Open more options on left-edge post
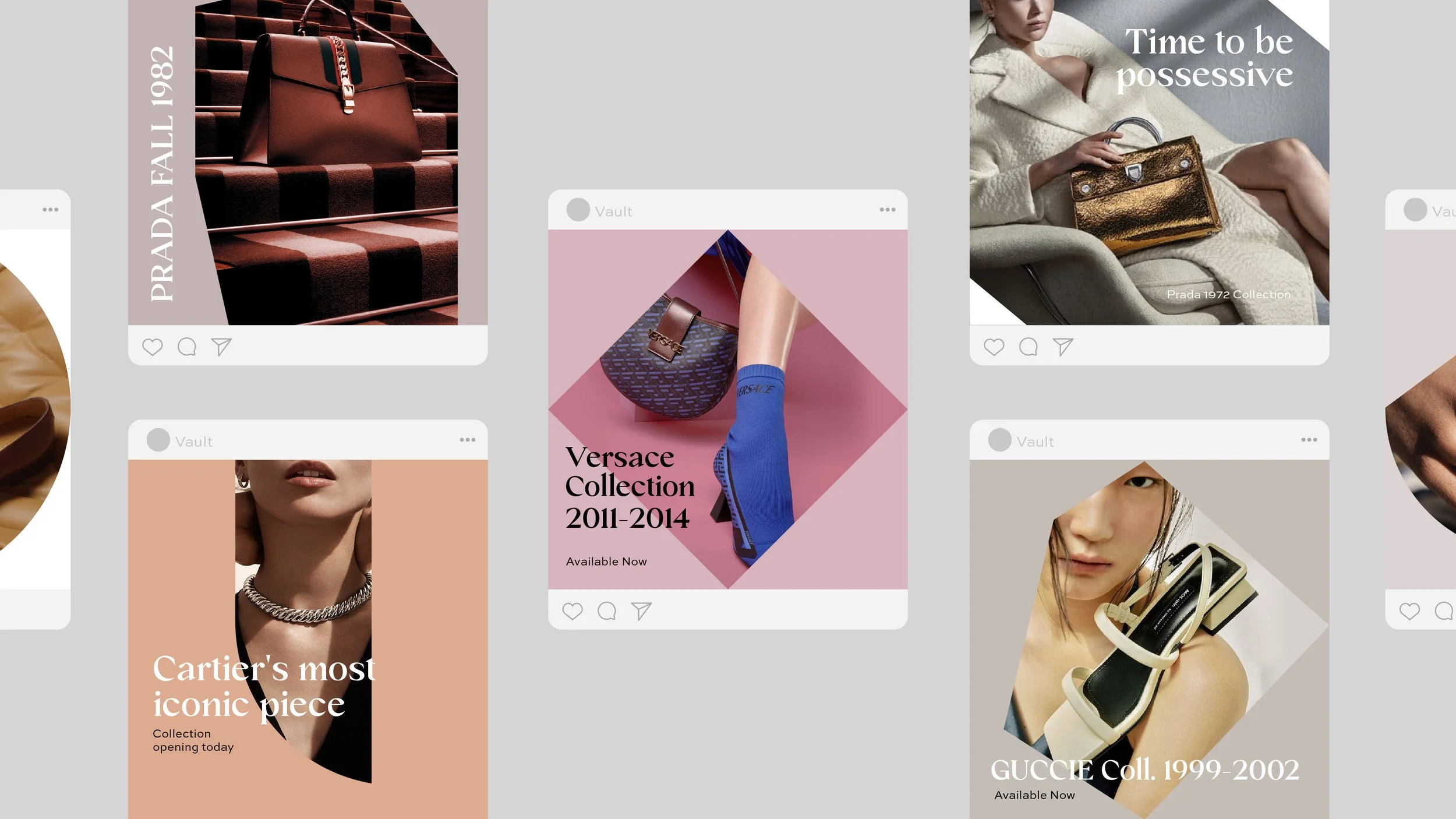The image size is (1456, 819). point(51,210)
